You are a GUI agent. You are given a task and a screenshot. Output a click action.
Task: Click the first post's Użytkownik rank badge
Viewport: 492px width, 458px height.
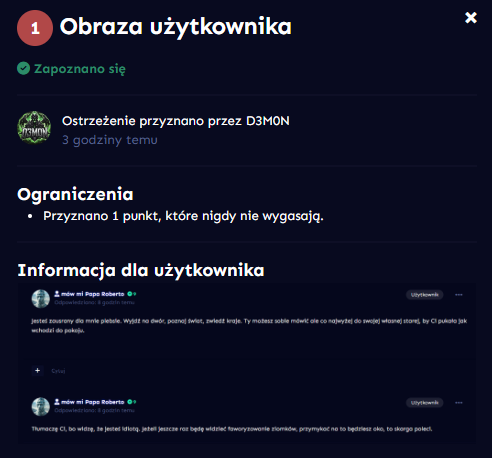coord(424,295)
